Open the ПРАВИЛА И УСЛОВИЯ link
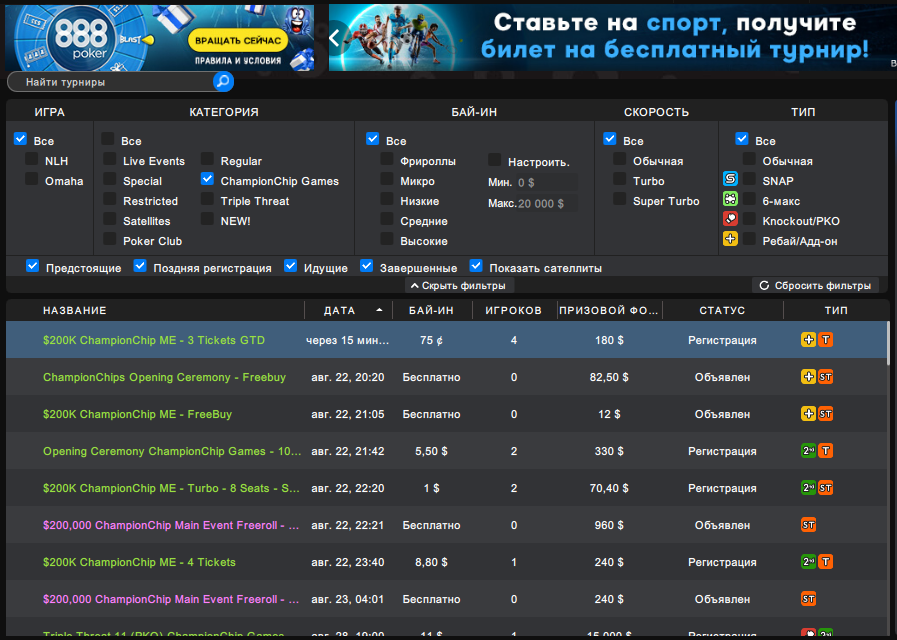The width and height of the screenshot is (897, 640). click(238, 61)
